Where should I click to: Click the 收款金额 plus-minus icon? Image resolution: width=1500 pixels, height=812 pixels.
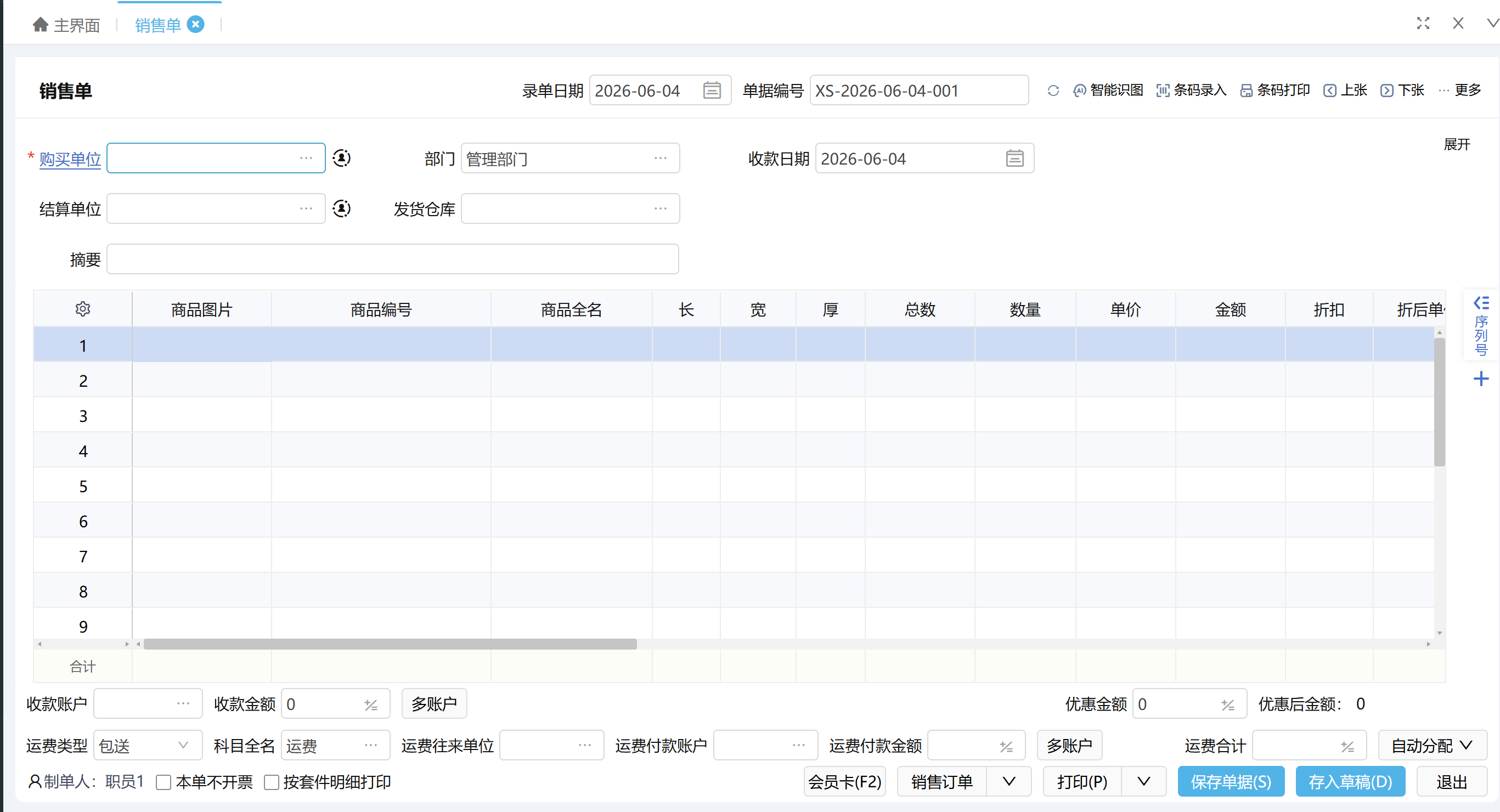pyautogui.click(x=371, y=705)
